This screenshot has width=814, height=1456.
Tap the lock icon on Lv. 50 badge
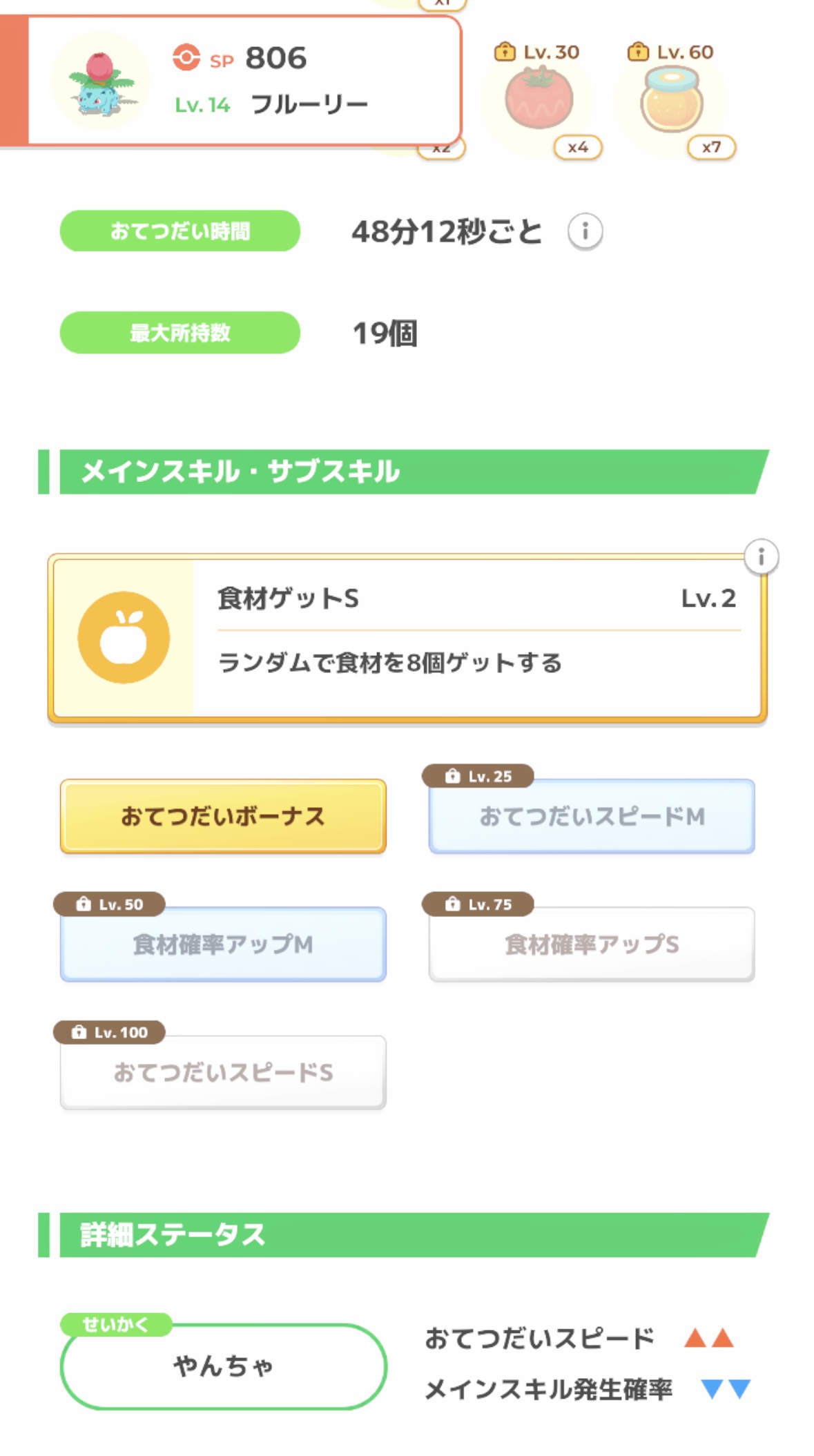pyautogui.click(x=84, y=904)
